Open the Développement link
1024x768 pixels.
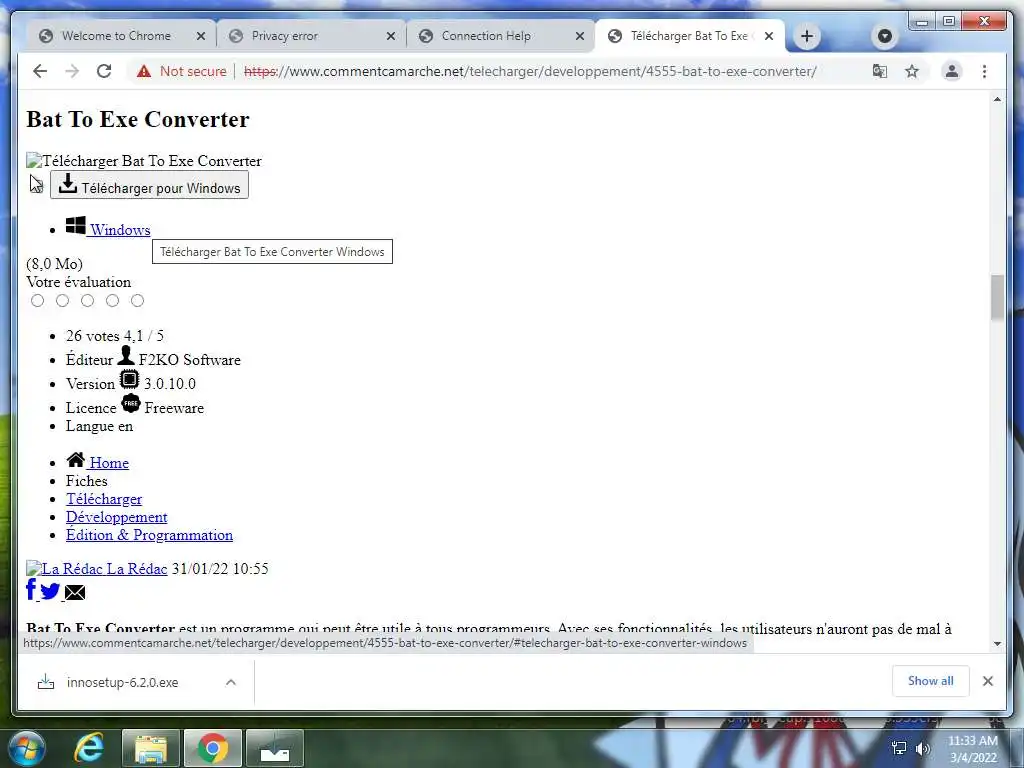116,517
